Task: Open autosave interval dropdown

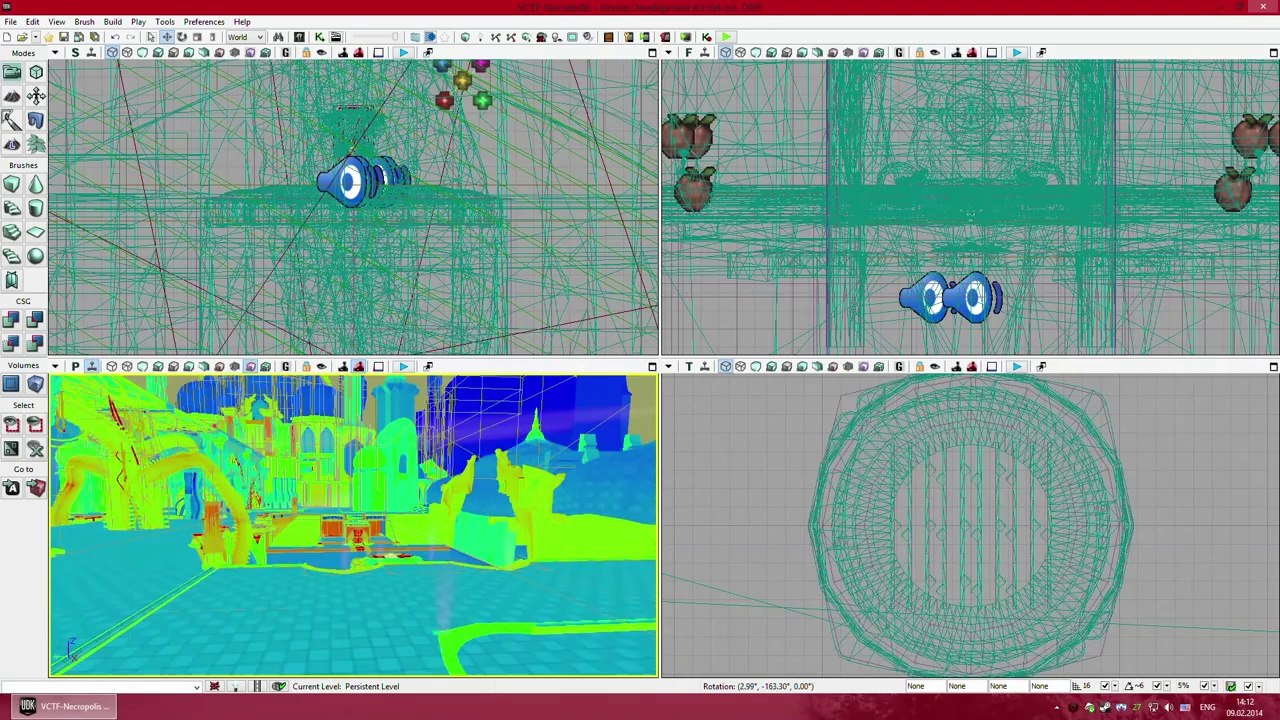Action: (x=1259, y=686)
